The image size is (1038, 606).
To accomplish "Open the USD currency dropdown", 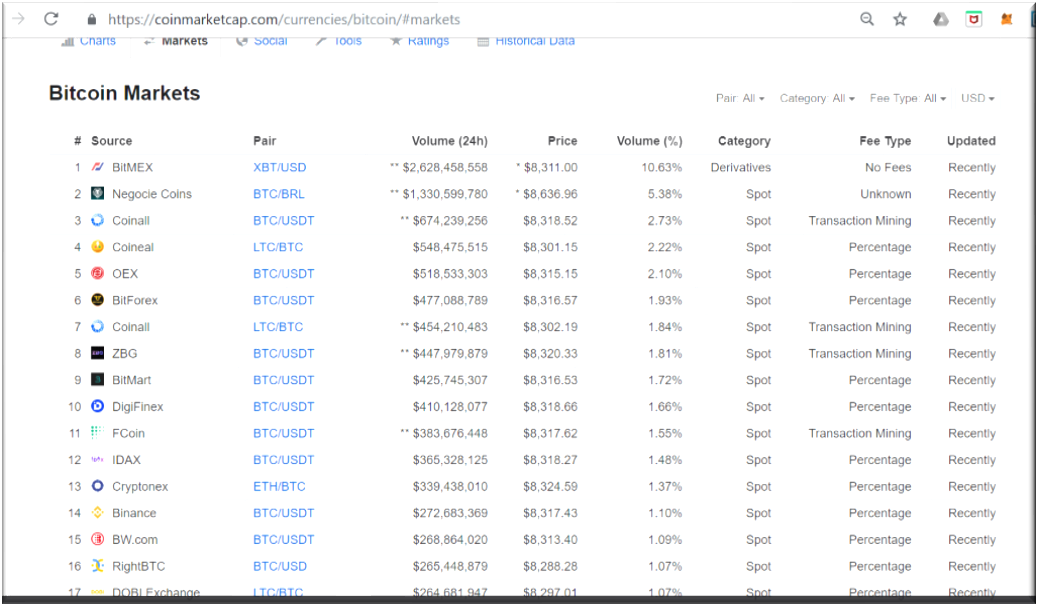I will click(978, 98).
